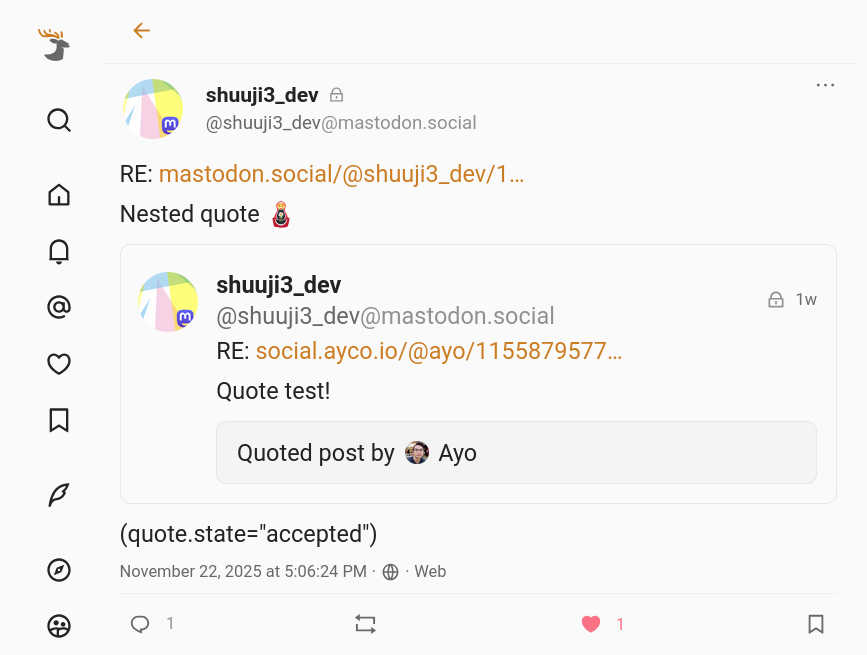Open Explore via the compass icon
The image size is (867, 655).
[59, 570]
